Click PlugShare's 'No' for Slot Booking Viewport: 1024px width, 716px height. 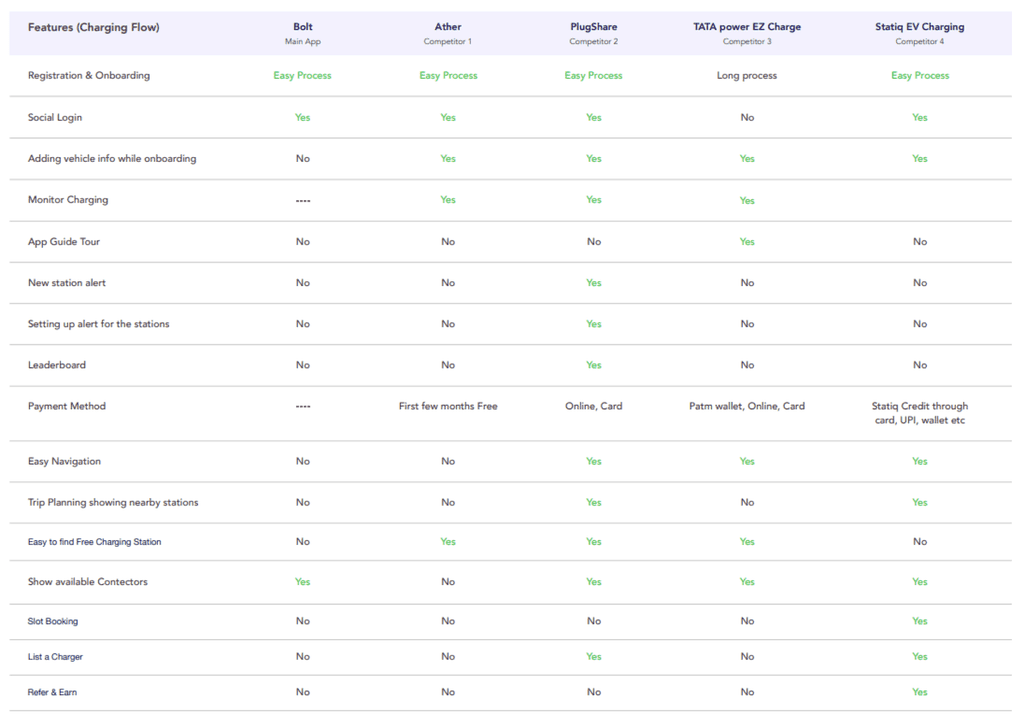[x=594, y=621]
